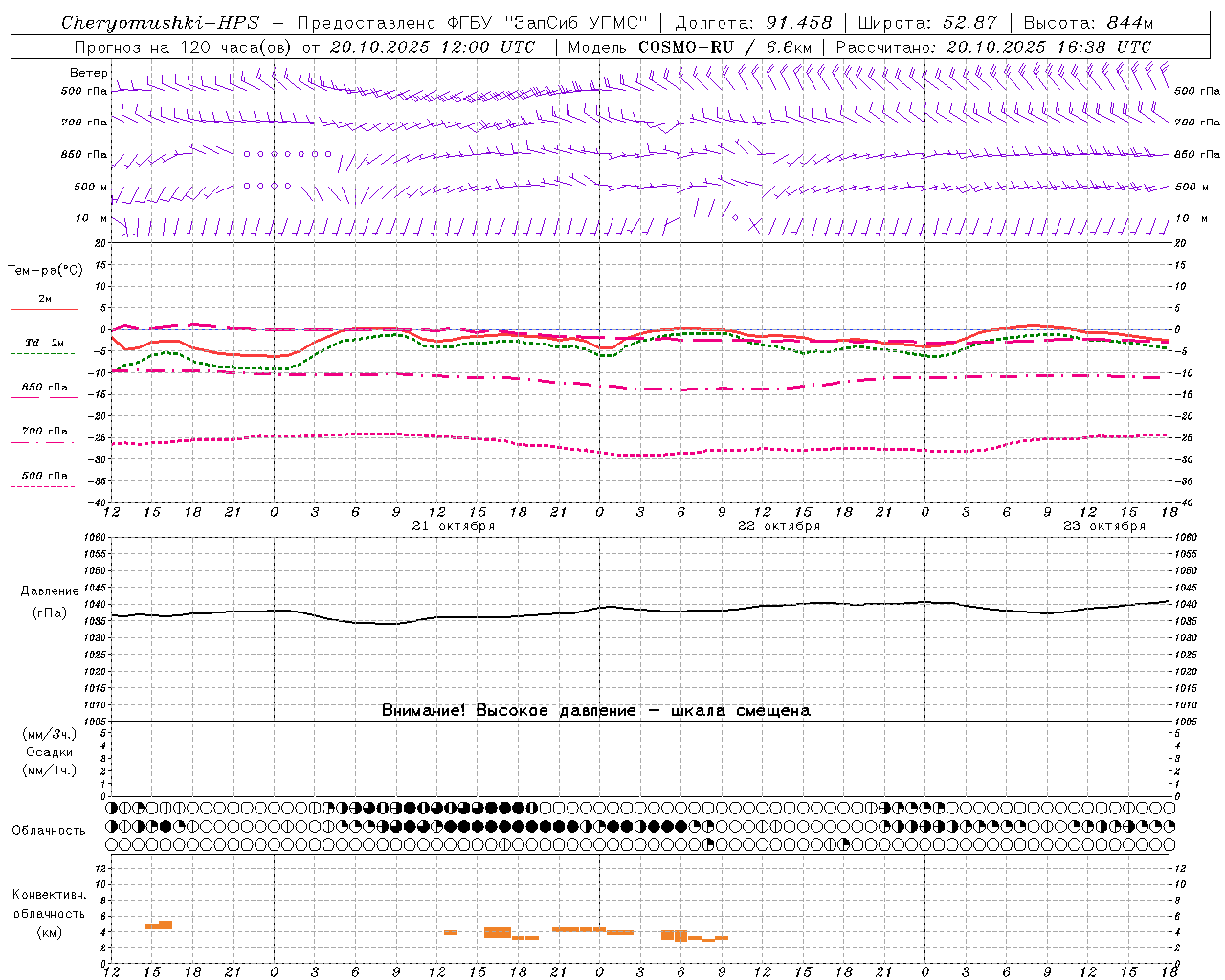This screenshot has height=980, width=1225.
Task: Click the 'Давление' pressure section label
Action: (x=50, y=591)
